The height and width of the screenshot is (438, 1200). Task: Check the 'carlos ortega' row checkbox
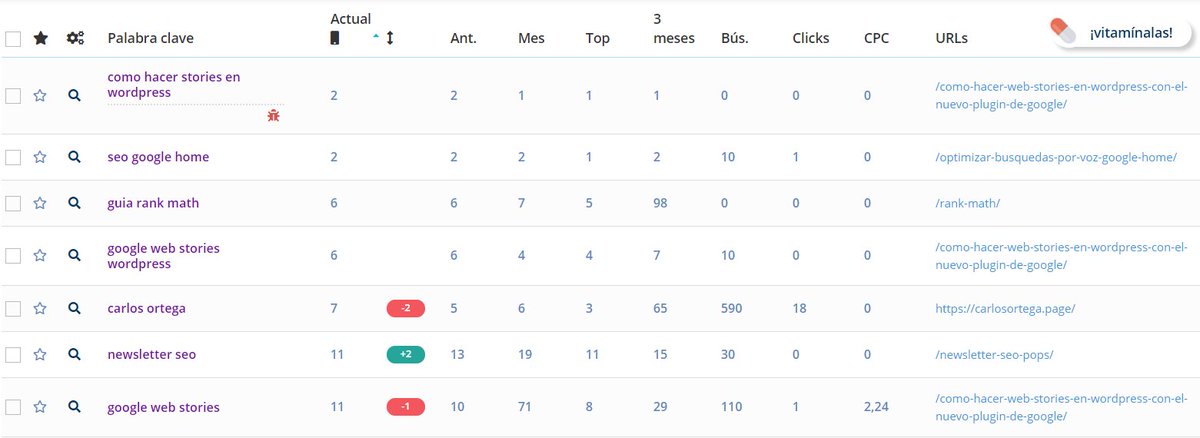[13, 309]
